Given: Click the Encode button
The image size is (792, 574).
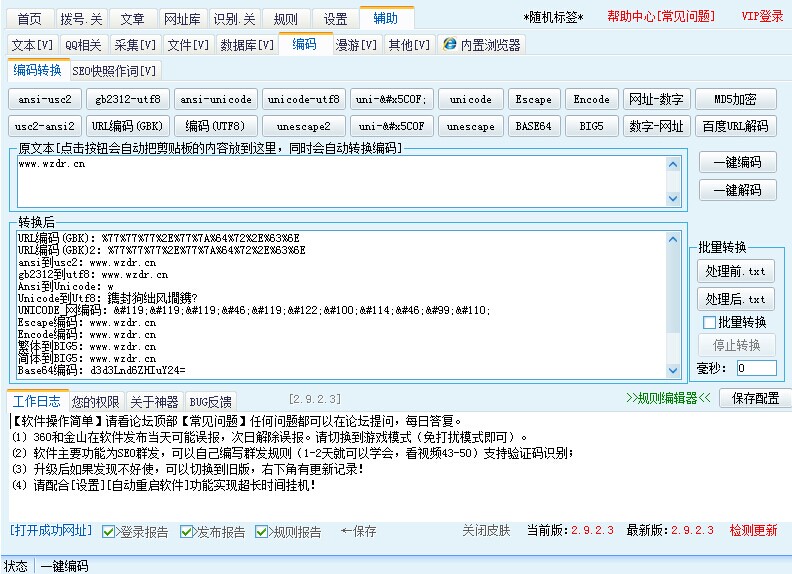Looking at the screenshot, I should pos(591,99).
